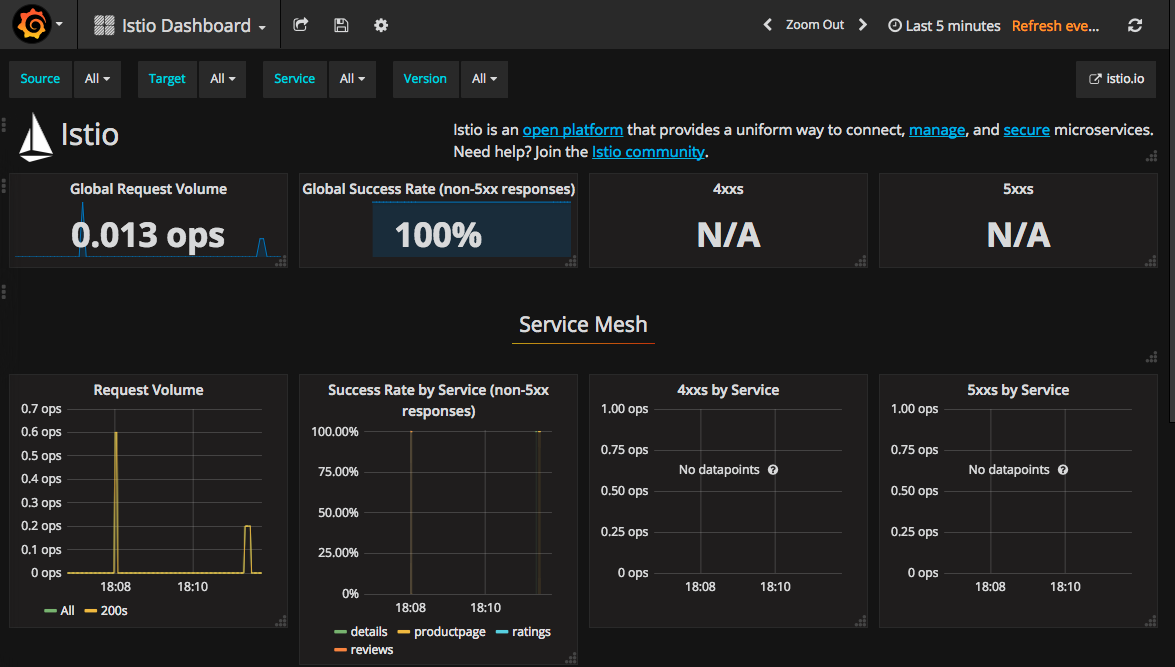The height and width of the screenshot is (667, 1175).
Task: Click help icon in 4xxs by Service
Action: (x=773, y=470)
